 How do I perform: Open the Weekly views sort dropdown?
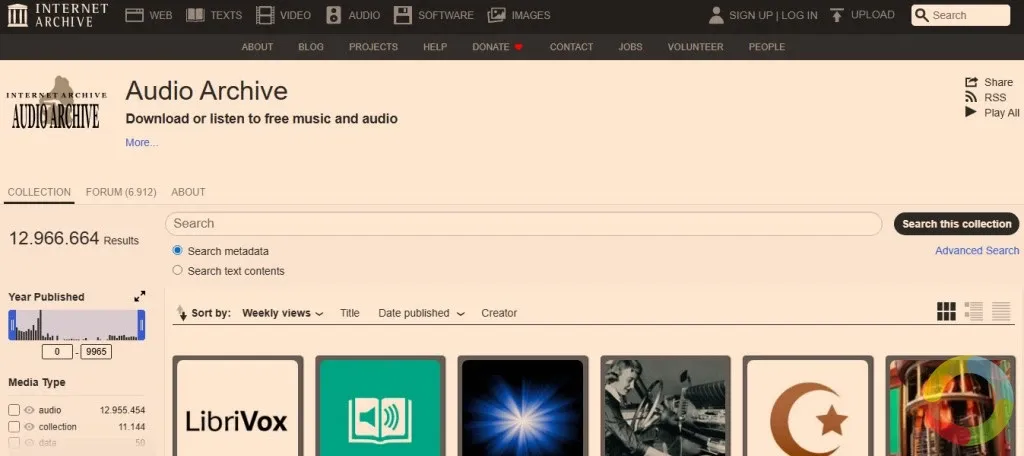pyautogui.click(x=283, y=313)
